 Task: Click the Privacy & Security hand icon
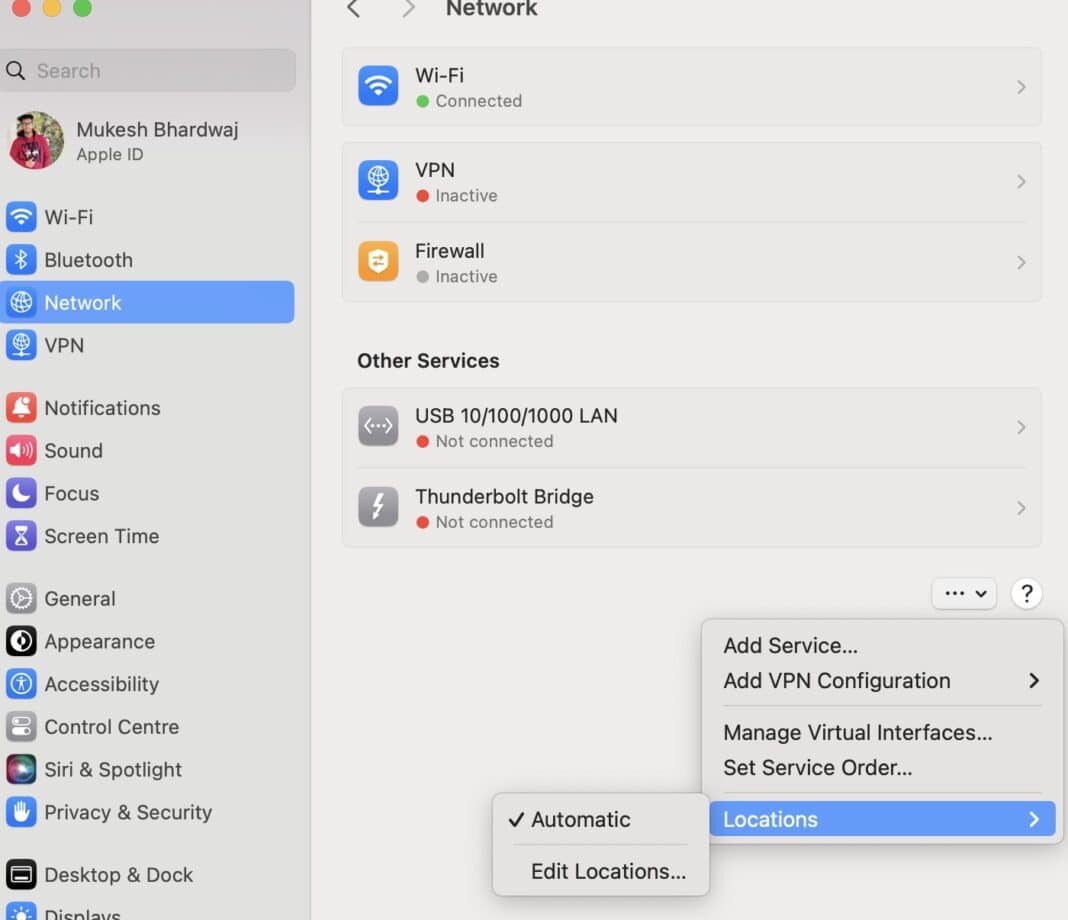click(x=21, y=813)
